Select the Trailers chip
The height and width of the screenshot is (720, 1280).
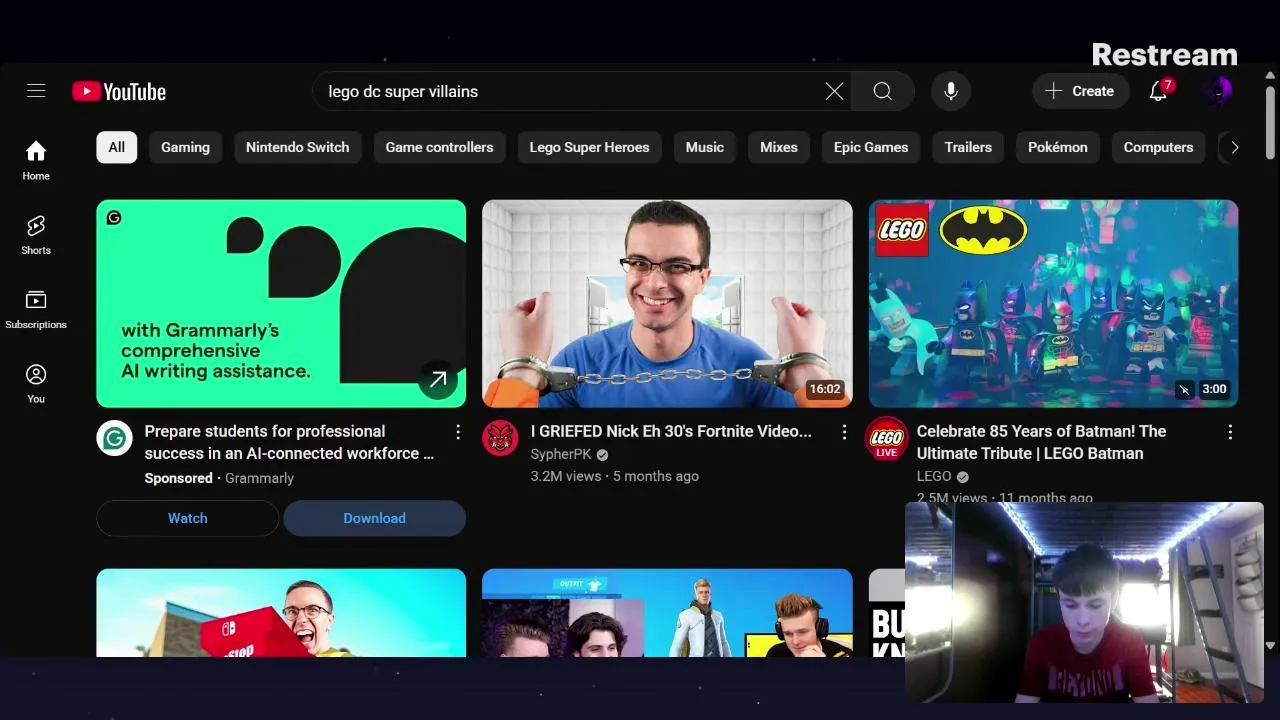coord(968,147)
